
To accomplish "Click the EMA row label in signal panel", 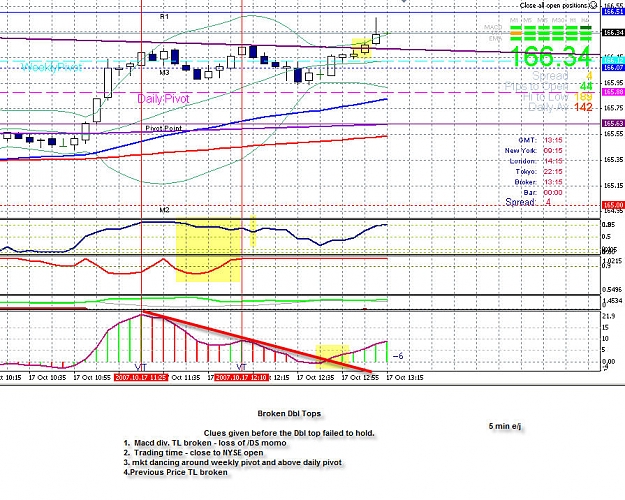I will (x=496, y=39).
